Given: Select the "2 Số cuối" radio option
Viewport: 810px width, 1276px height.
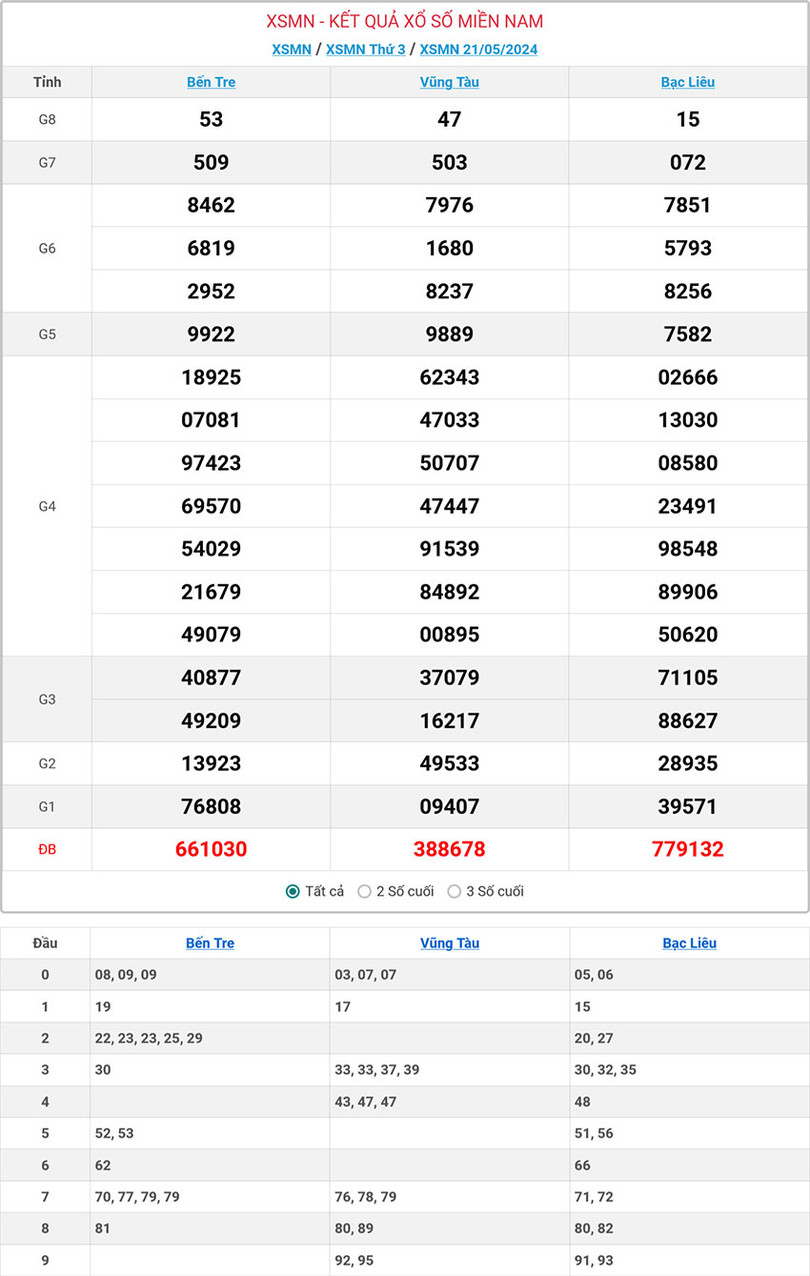Looking at the screenshot, I should point(365,891).
